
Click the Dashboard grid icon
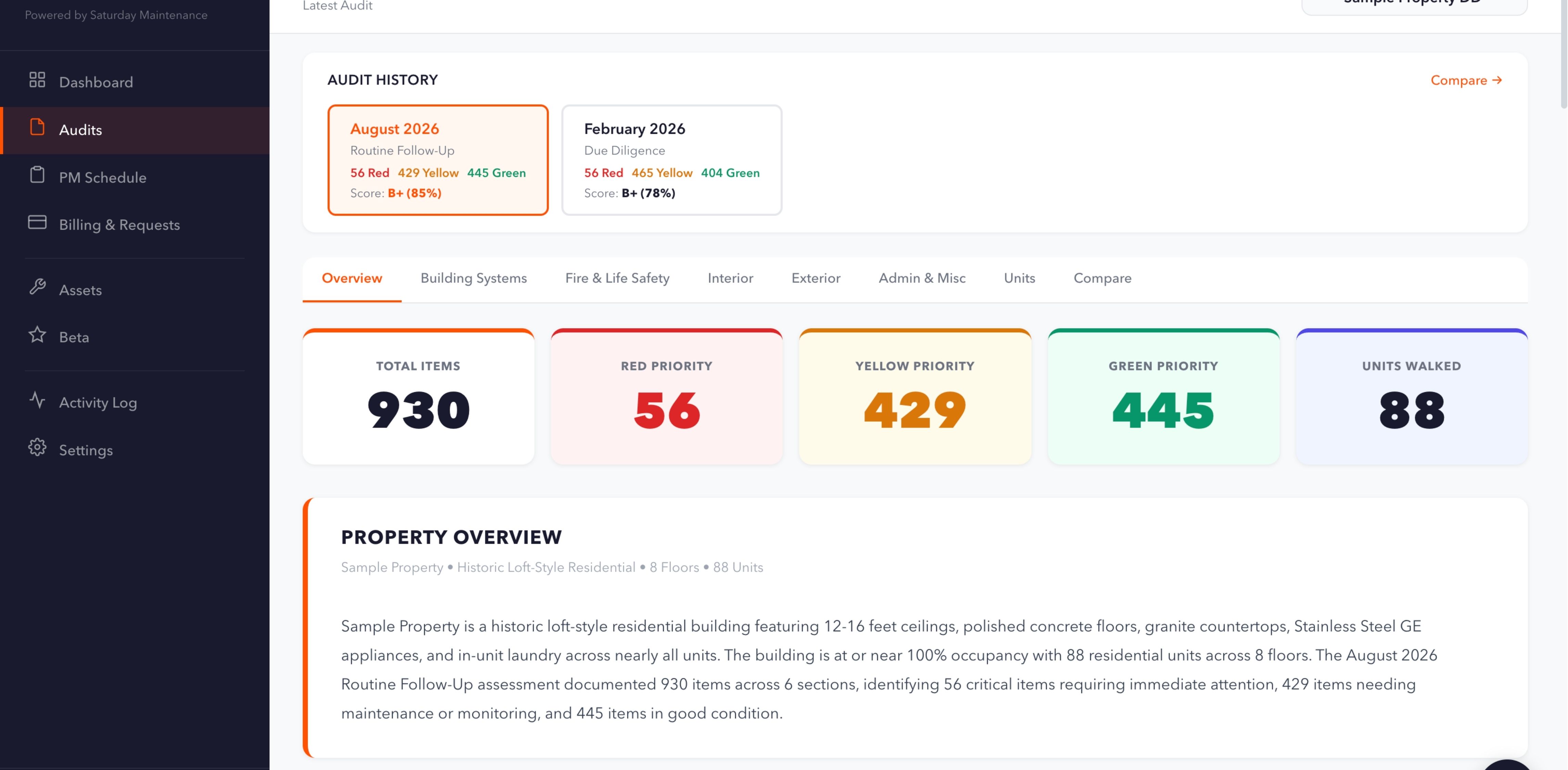coord(37,80)
